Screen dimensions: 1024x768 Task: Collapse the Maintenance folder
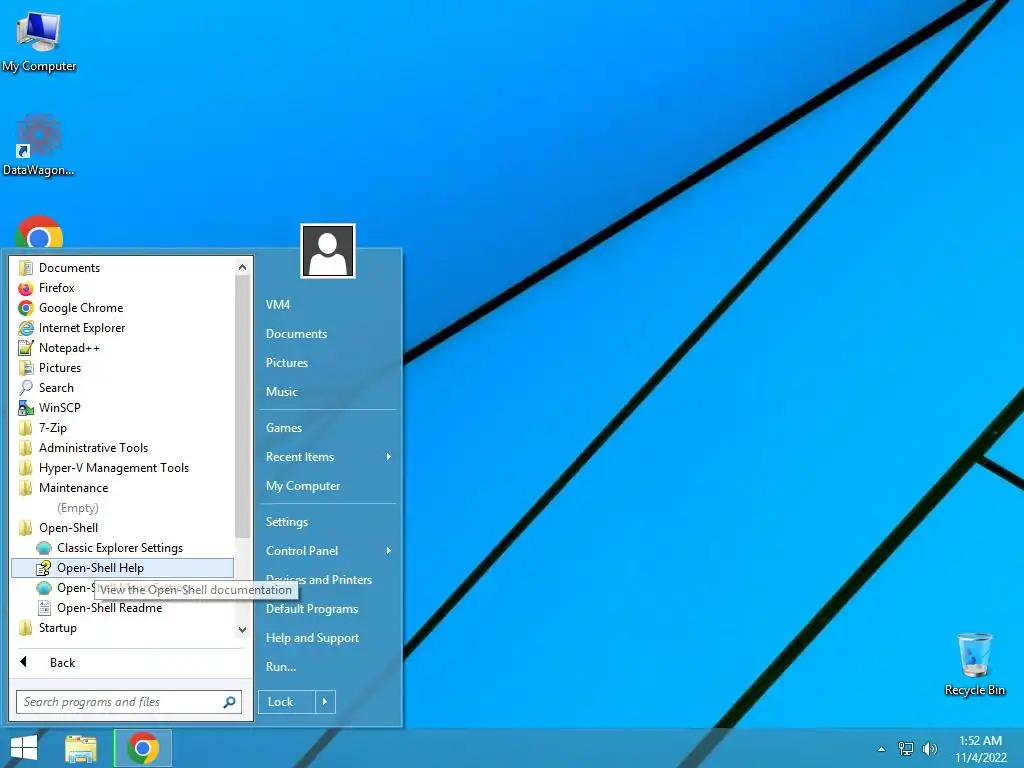123,488
